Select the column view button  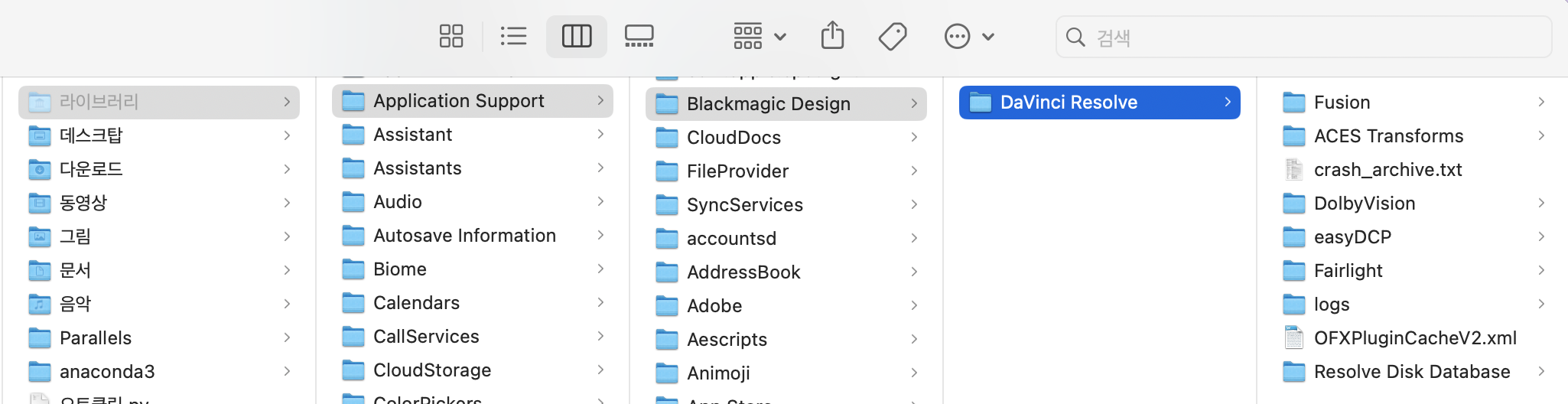tap(577, 36)
